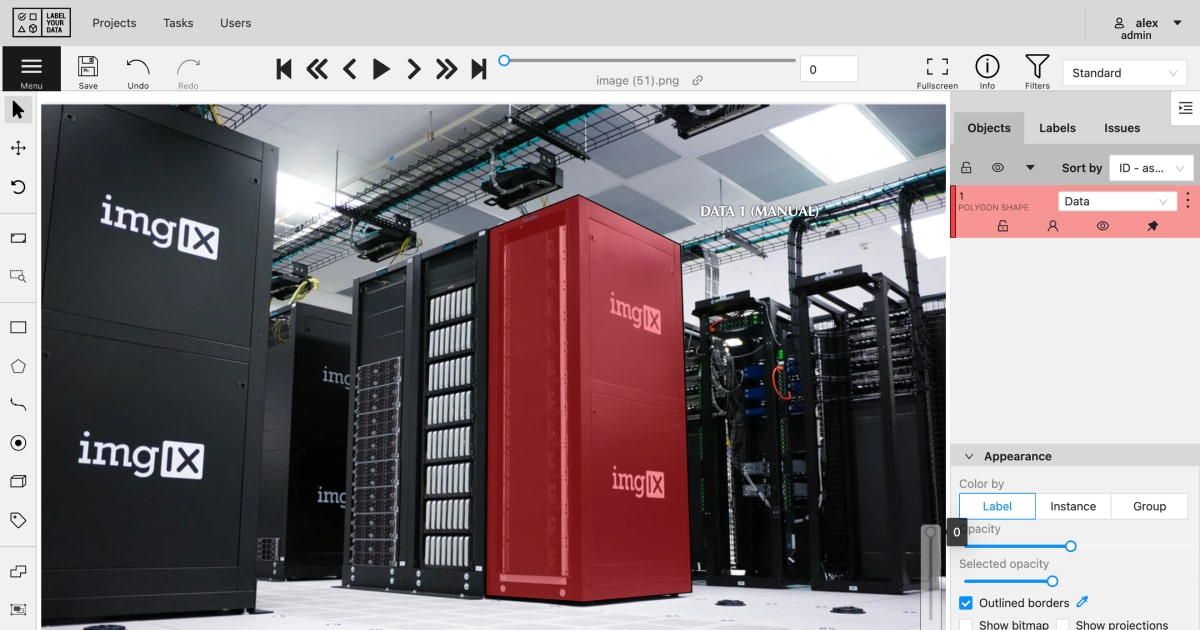Select Instance color-by option
The image size is (1200, 630).
click(x=1073, y=506)
